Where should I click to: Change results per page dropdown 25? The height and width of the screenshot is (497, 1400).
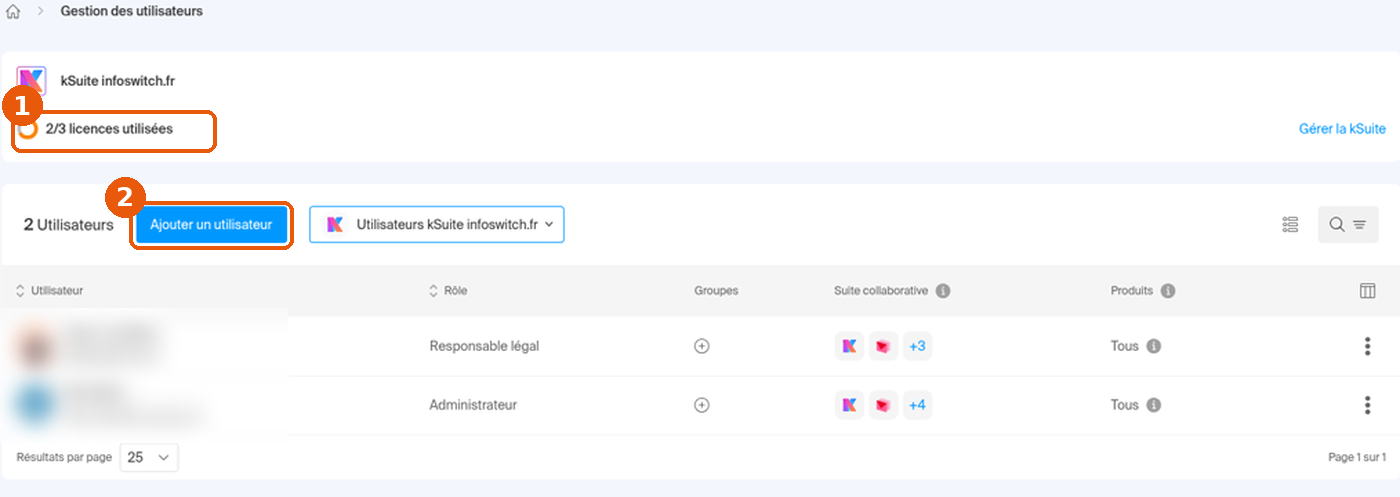(149, 457)
